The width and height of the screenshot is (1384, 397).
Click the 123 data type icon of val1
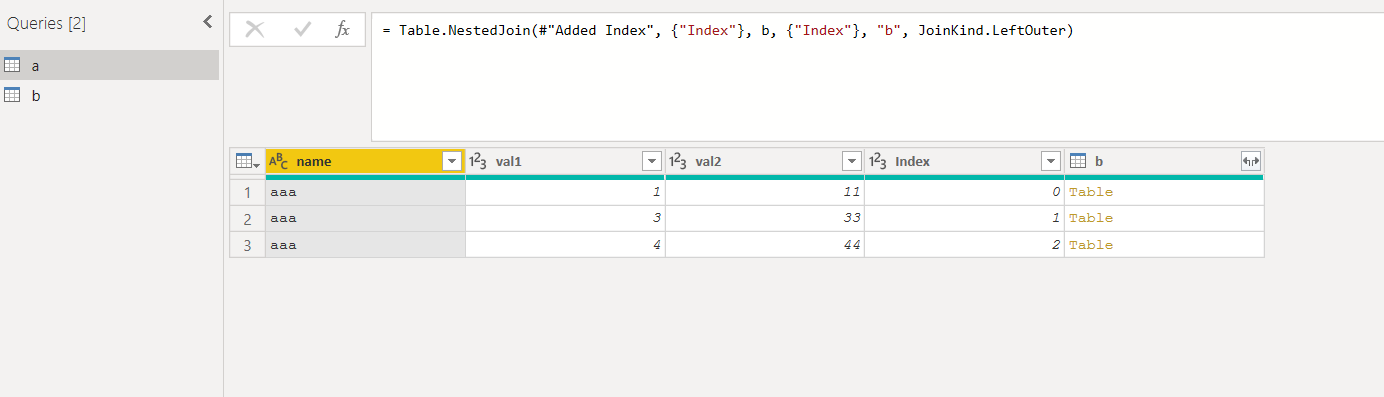478,161
